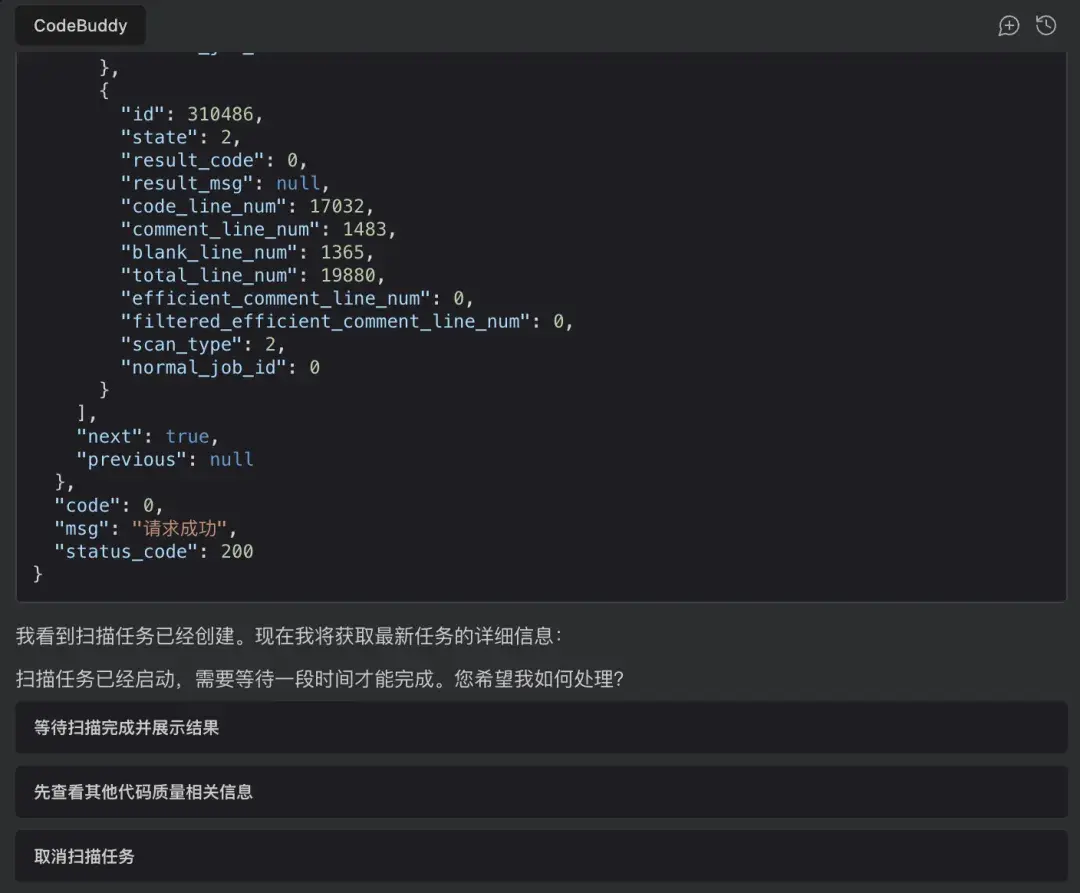Click the null value of result_msg
This screenshot has width=1080, height=893.
coord(297,183)
